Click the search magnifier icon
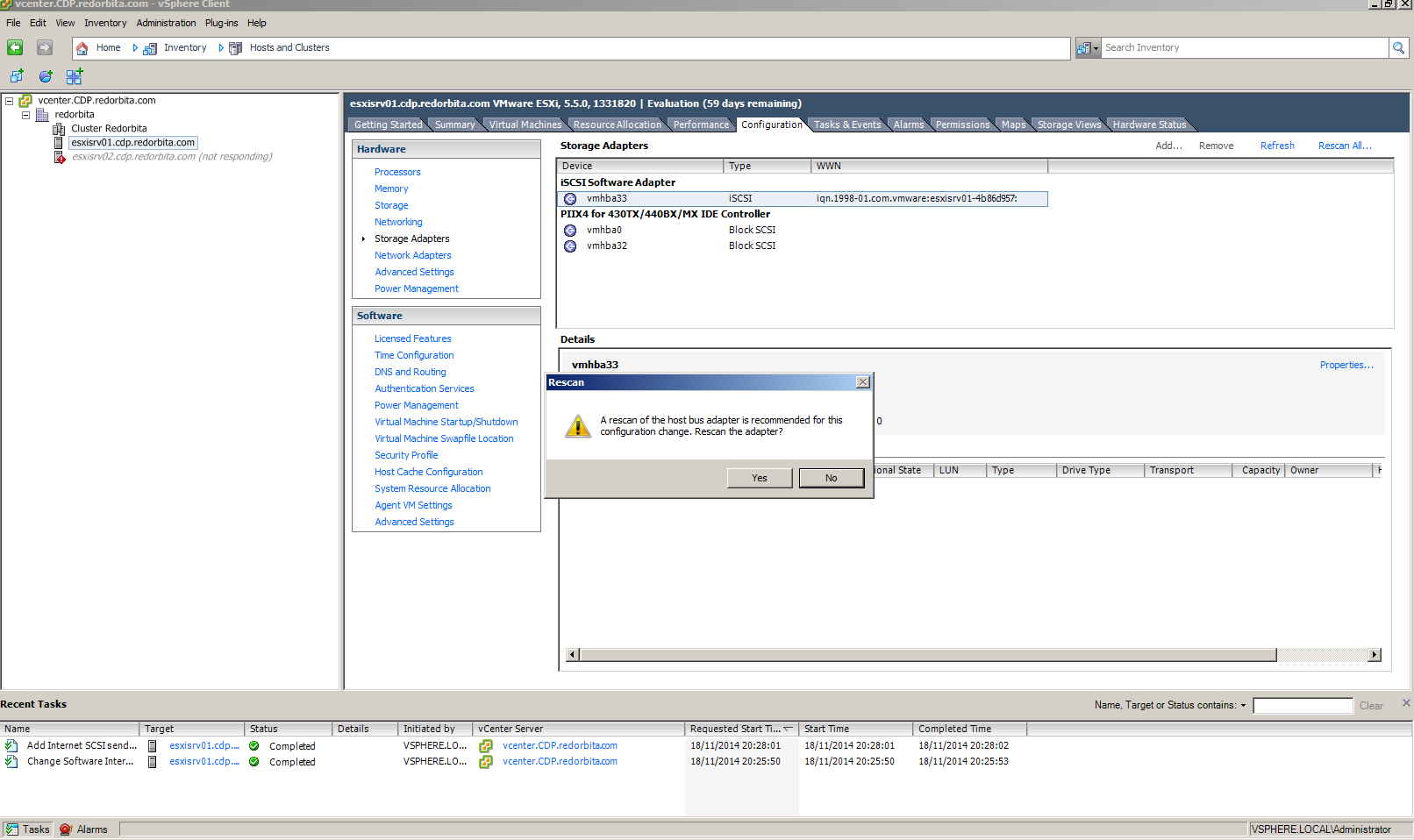 point(1398,48)
